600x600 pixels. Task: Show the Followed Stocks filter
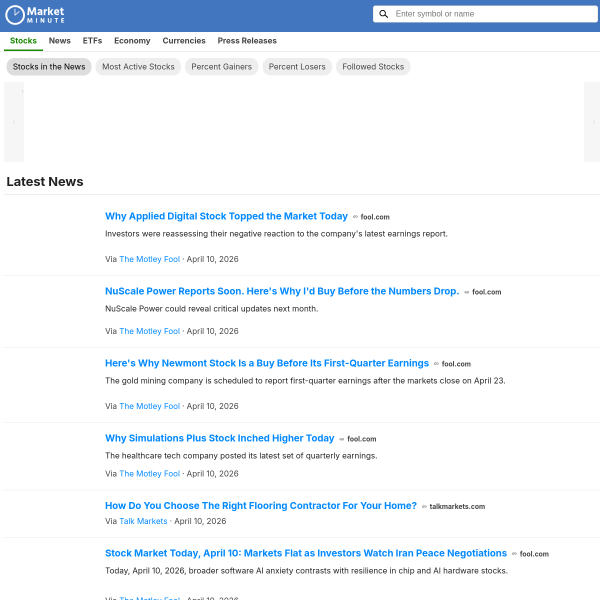point(373,67)
